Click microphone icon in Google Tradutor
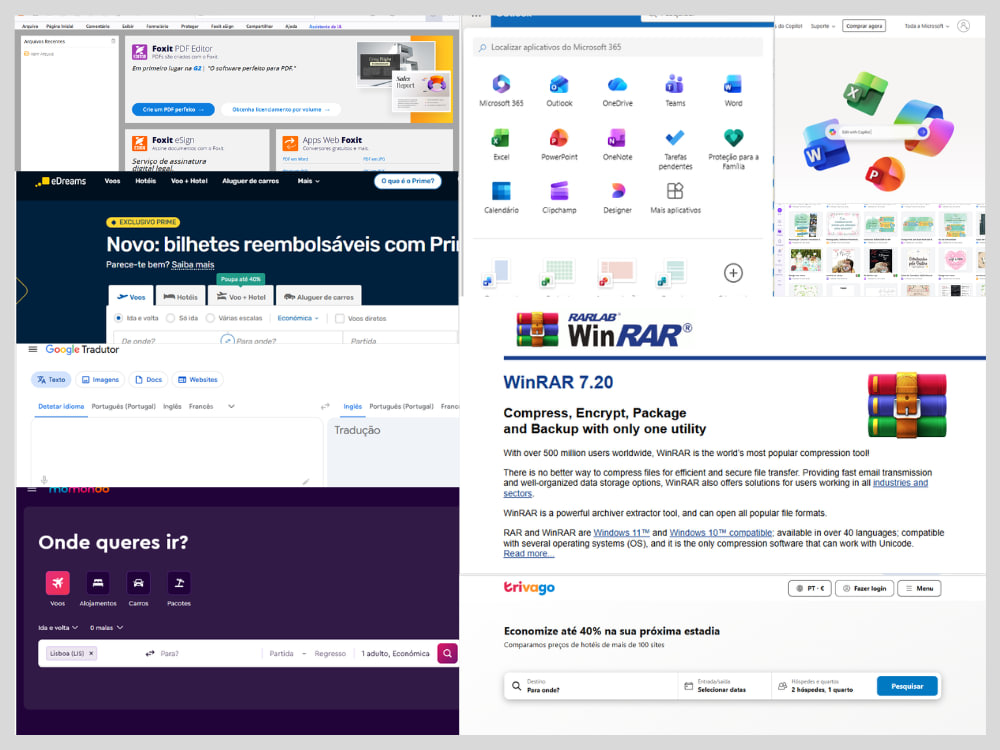The width and height of the screenshot is (1000, 750). coord(44,480)
